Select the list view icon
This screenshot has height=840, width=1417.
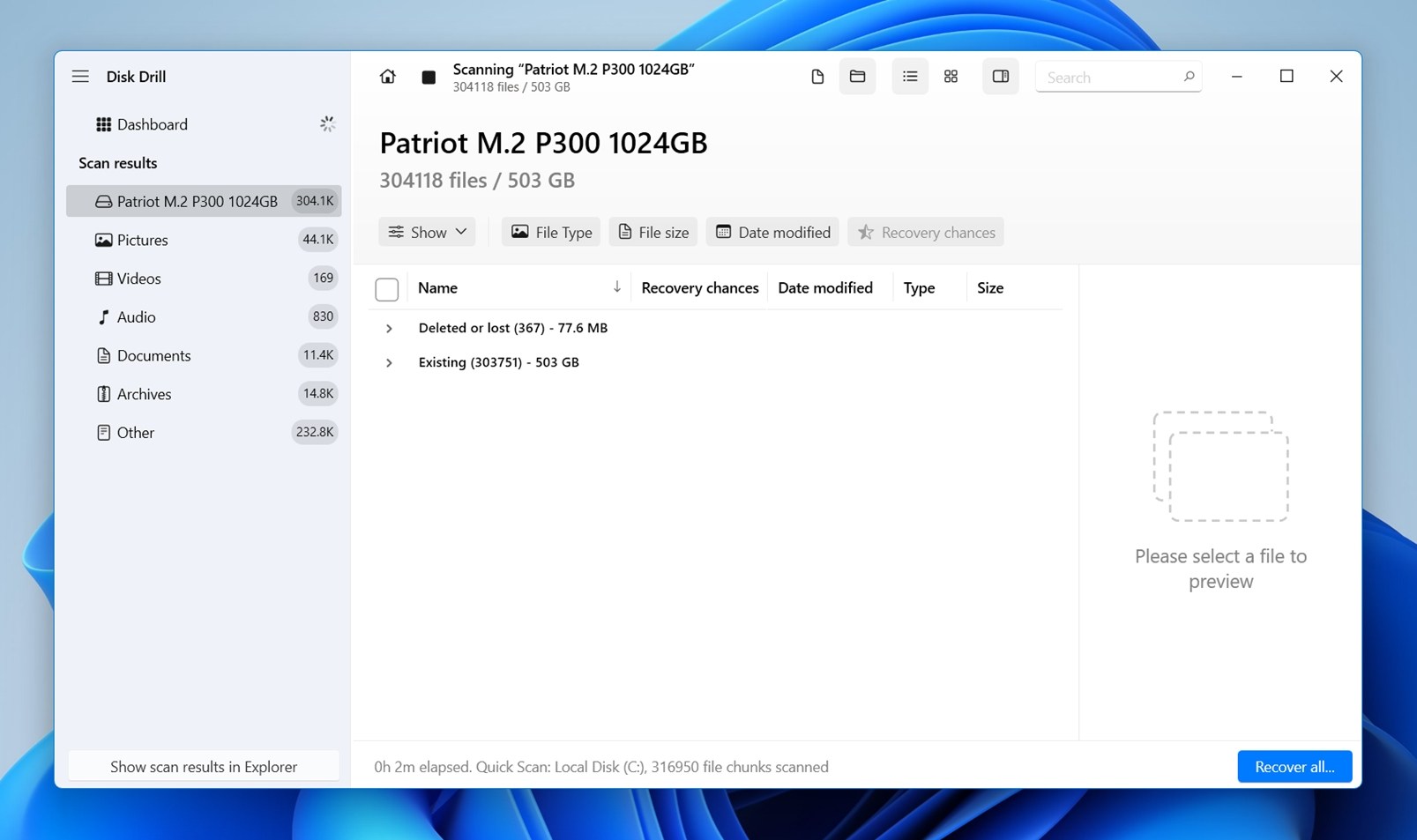pyautogui.click(x=910, y=77)
